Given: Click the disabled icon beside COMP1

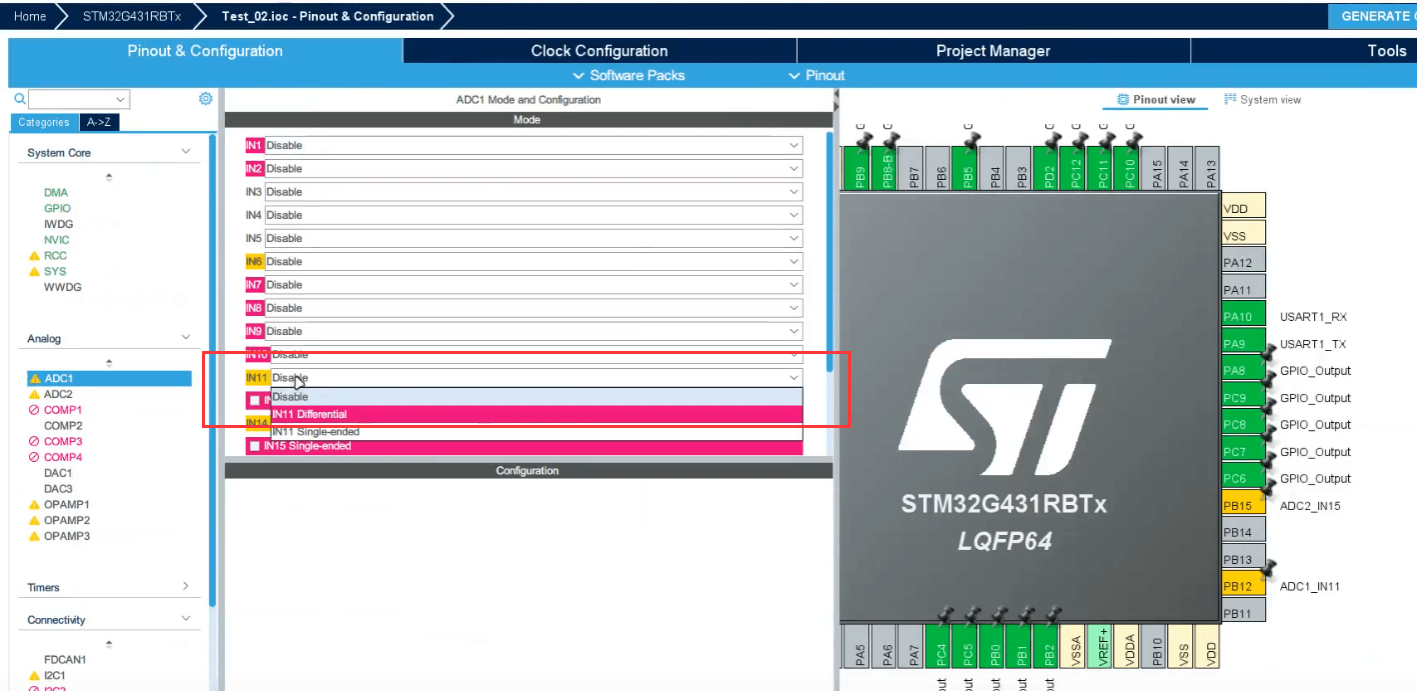Looking at the screenshot, I should pos(35,410).
